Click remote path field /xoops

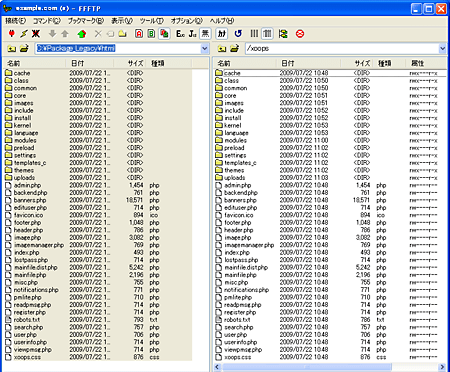coord(342,49)
